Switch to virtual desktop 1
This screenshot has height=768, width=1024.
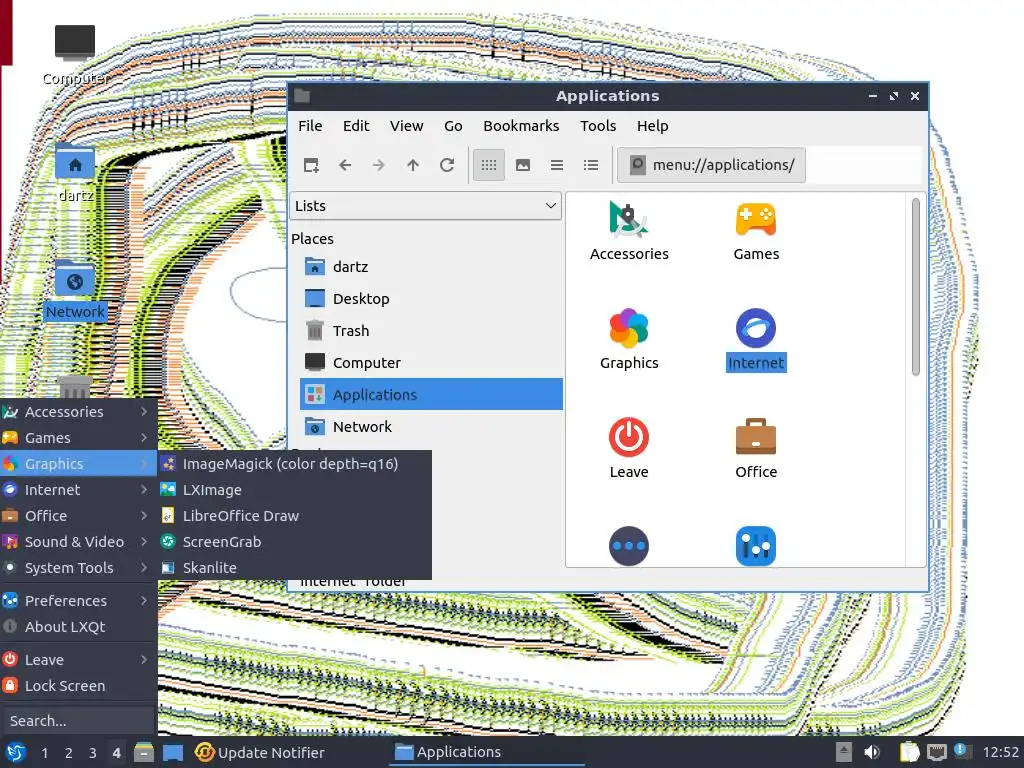coord(44,753)
